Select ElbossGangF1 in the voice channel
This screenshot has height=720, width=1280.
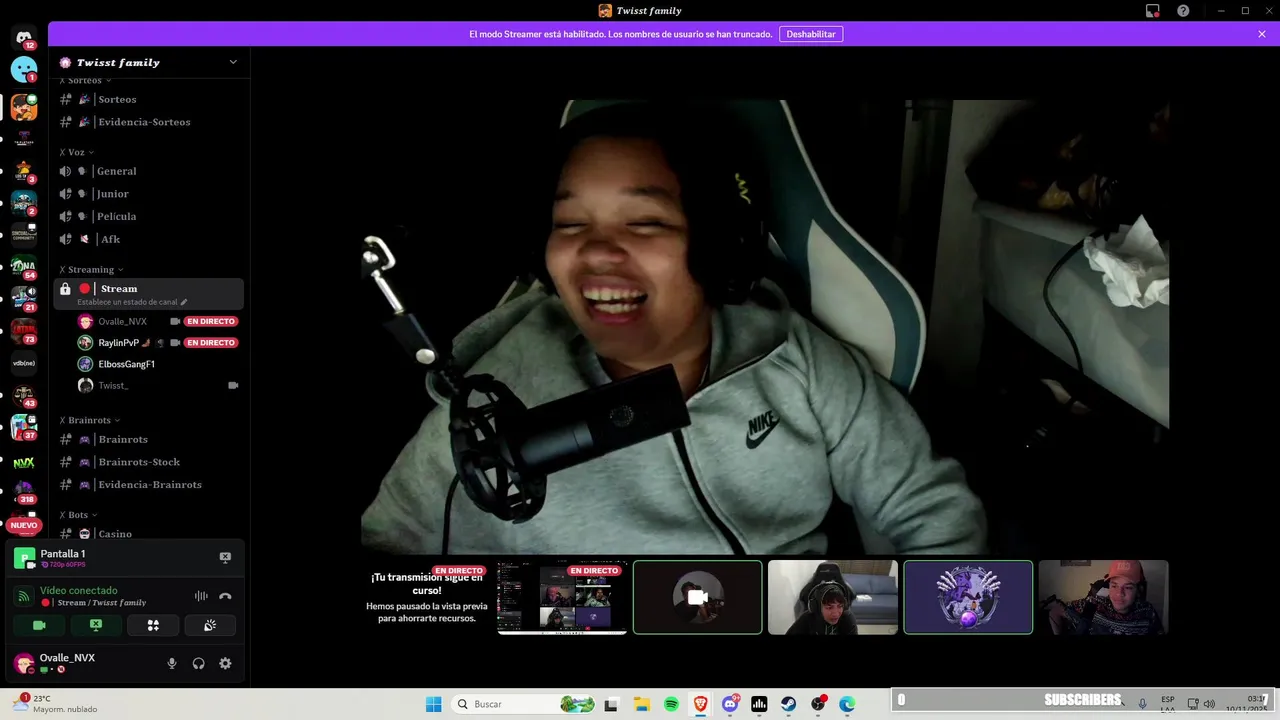[158, 364]
